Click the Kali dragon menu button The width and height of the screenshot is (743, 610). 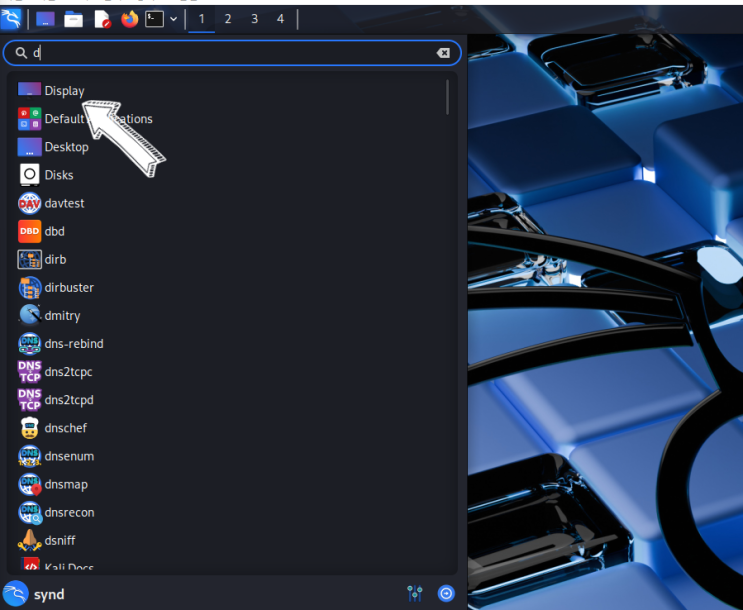click(11, 19)
